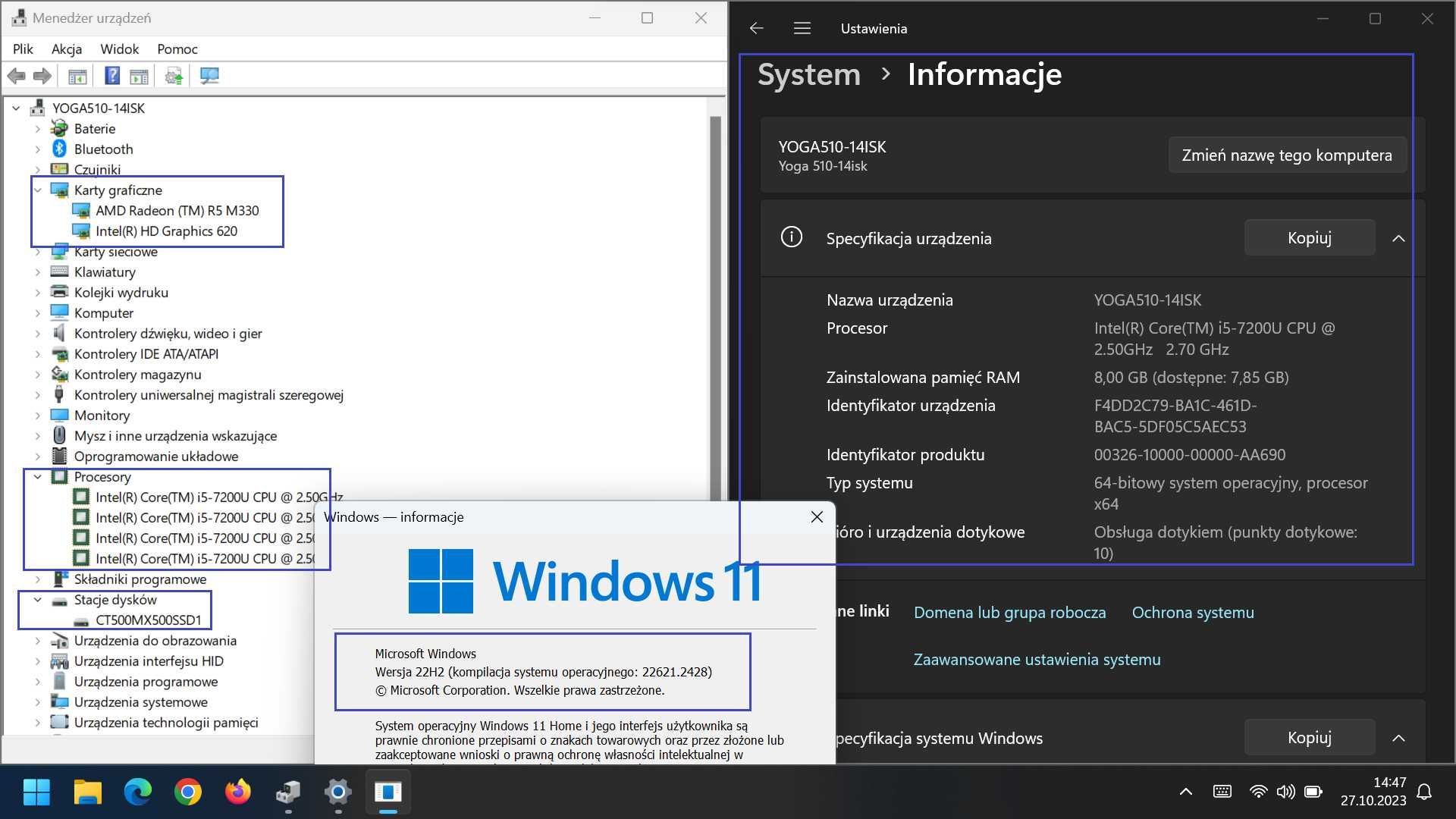This screenshot has height=819, width=1456.
Task: Click the show/hide console tree toolbar icon
Action: [x=77, y=76]
